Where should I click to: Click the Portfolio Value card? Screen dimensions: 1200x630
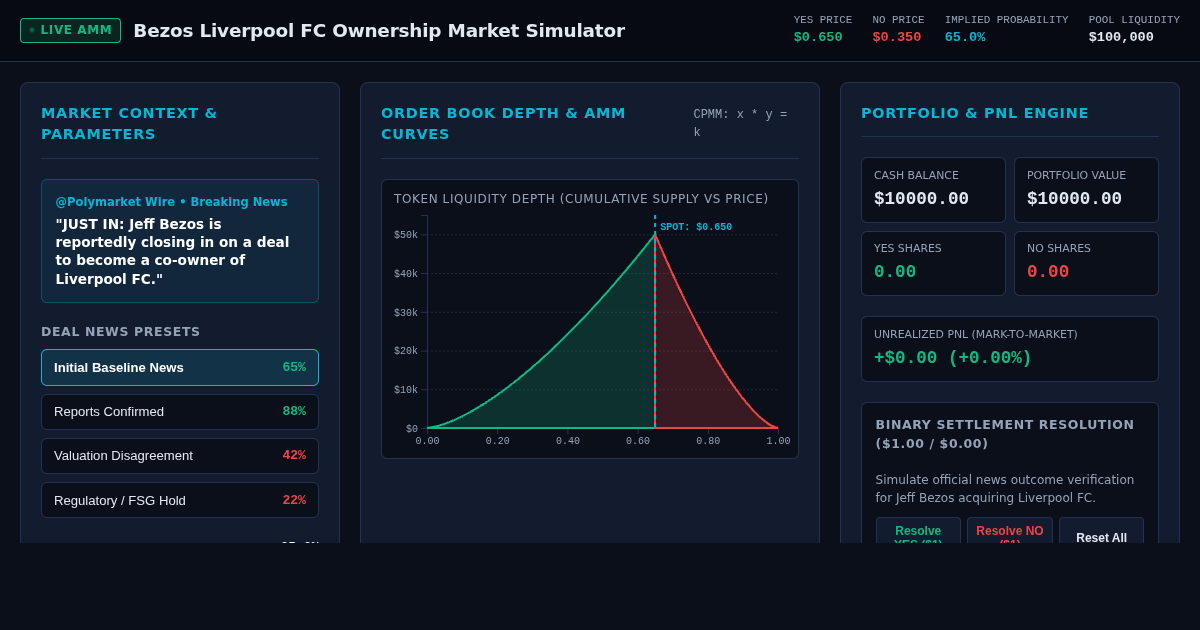click(x=1086, y=190)
